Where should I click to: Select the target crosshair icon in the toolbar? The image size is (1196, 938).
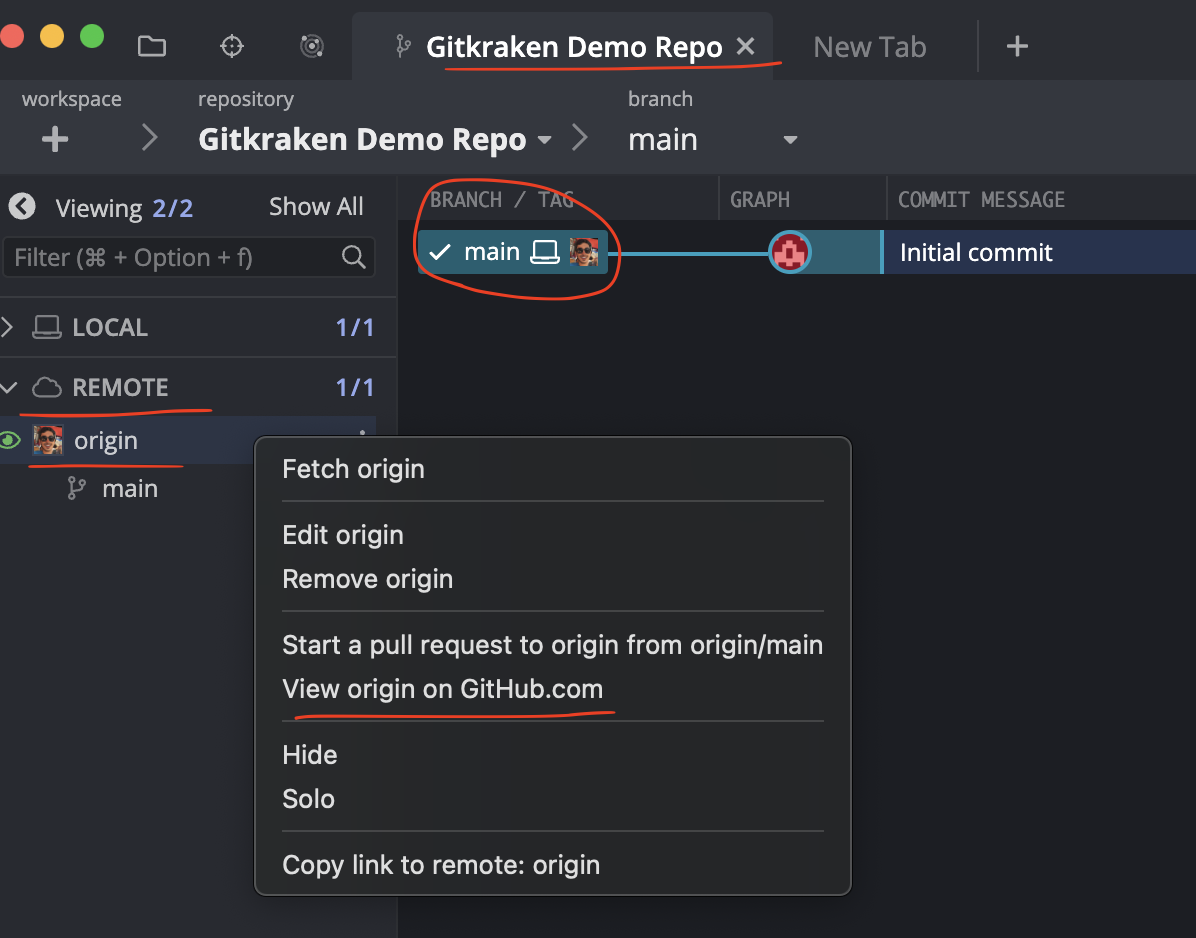click(231, 45)
